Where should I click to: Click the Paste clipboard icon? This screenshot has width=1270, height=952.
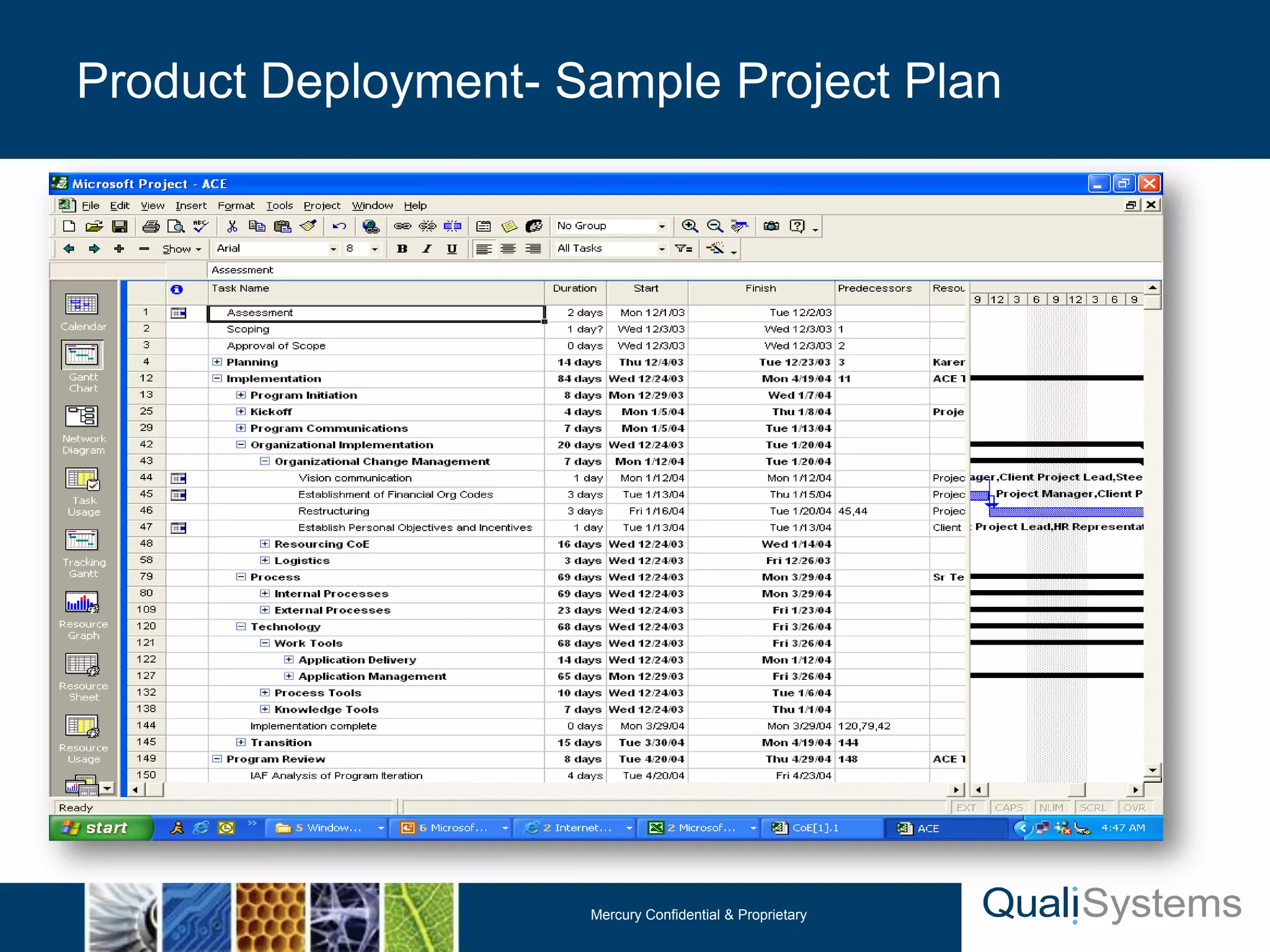coord(282,226)
